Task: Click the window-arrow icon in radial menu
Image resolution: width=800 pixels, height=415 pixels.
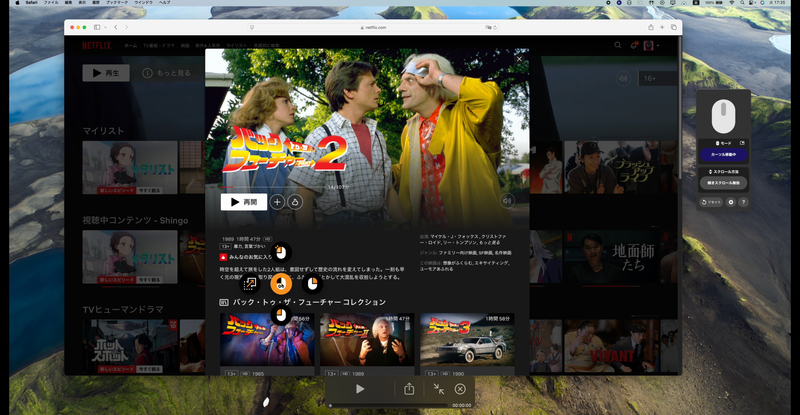Action: coord(249,284)
